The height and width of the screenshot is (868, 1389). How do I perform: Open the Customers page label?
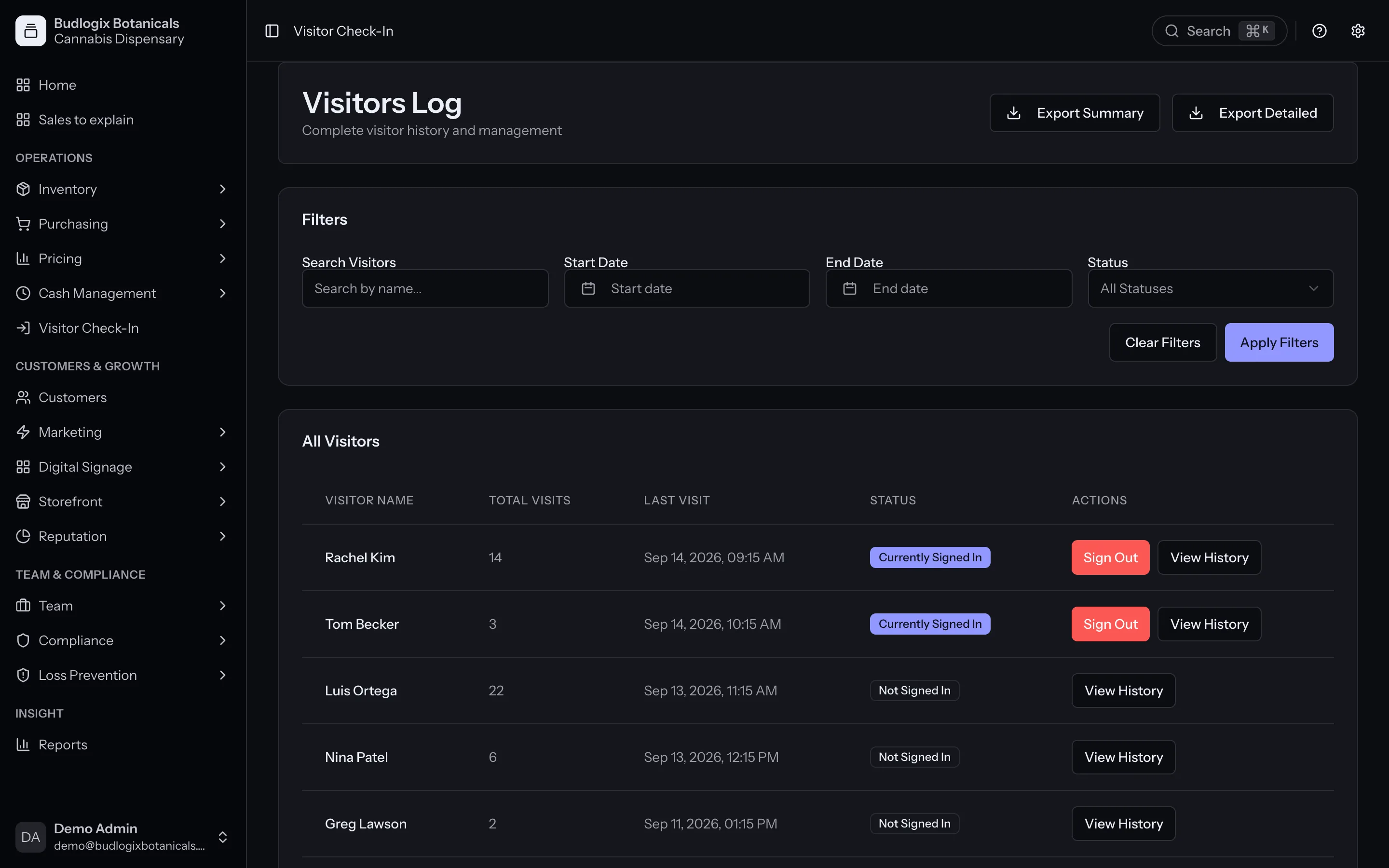[72, 397]
